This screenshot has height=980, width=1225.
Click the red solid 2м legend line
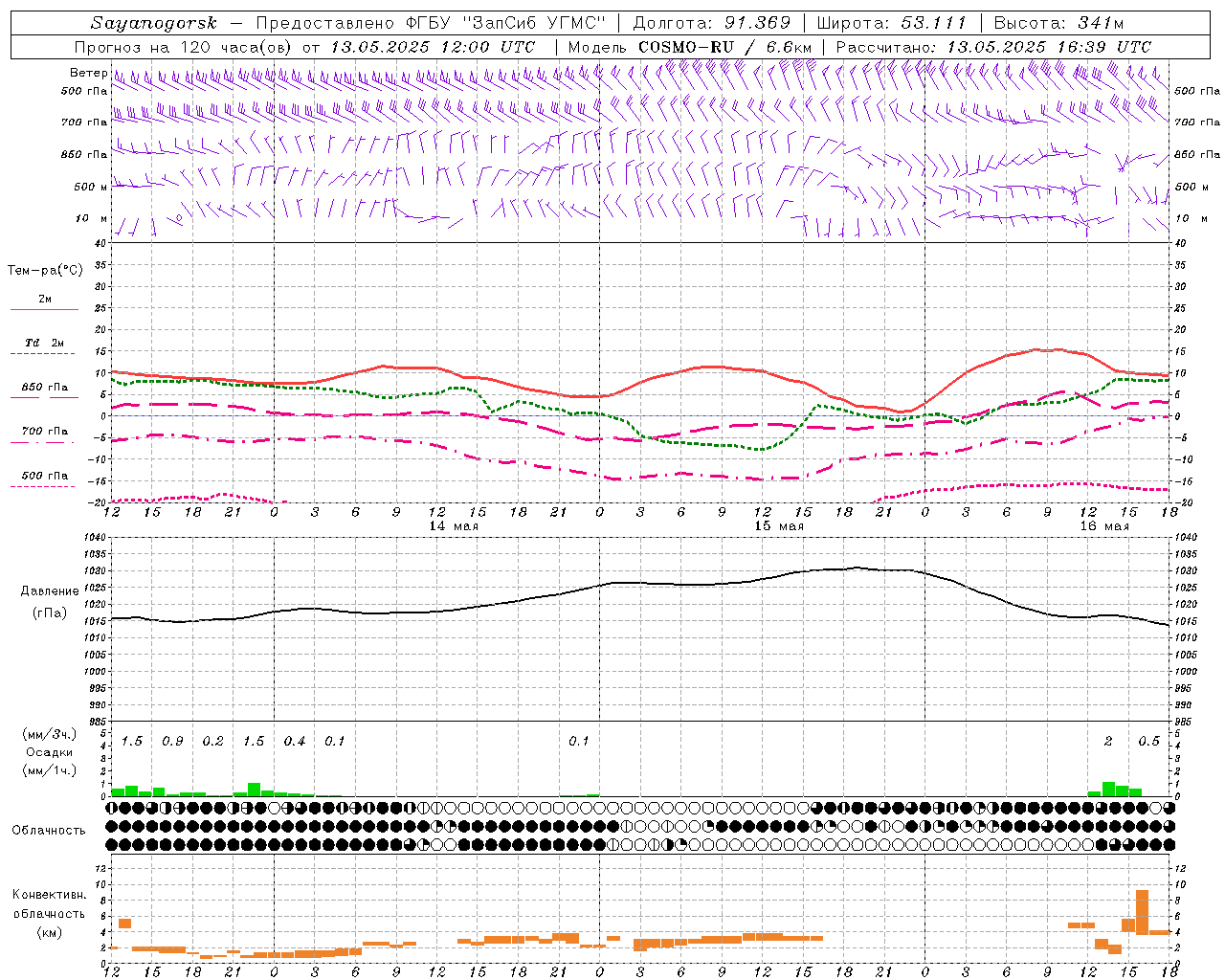(44, 310)
